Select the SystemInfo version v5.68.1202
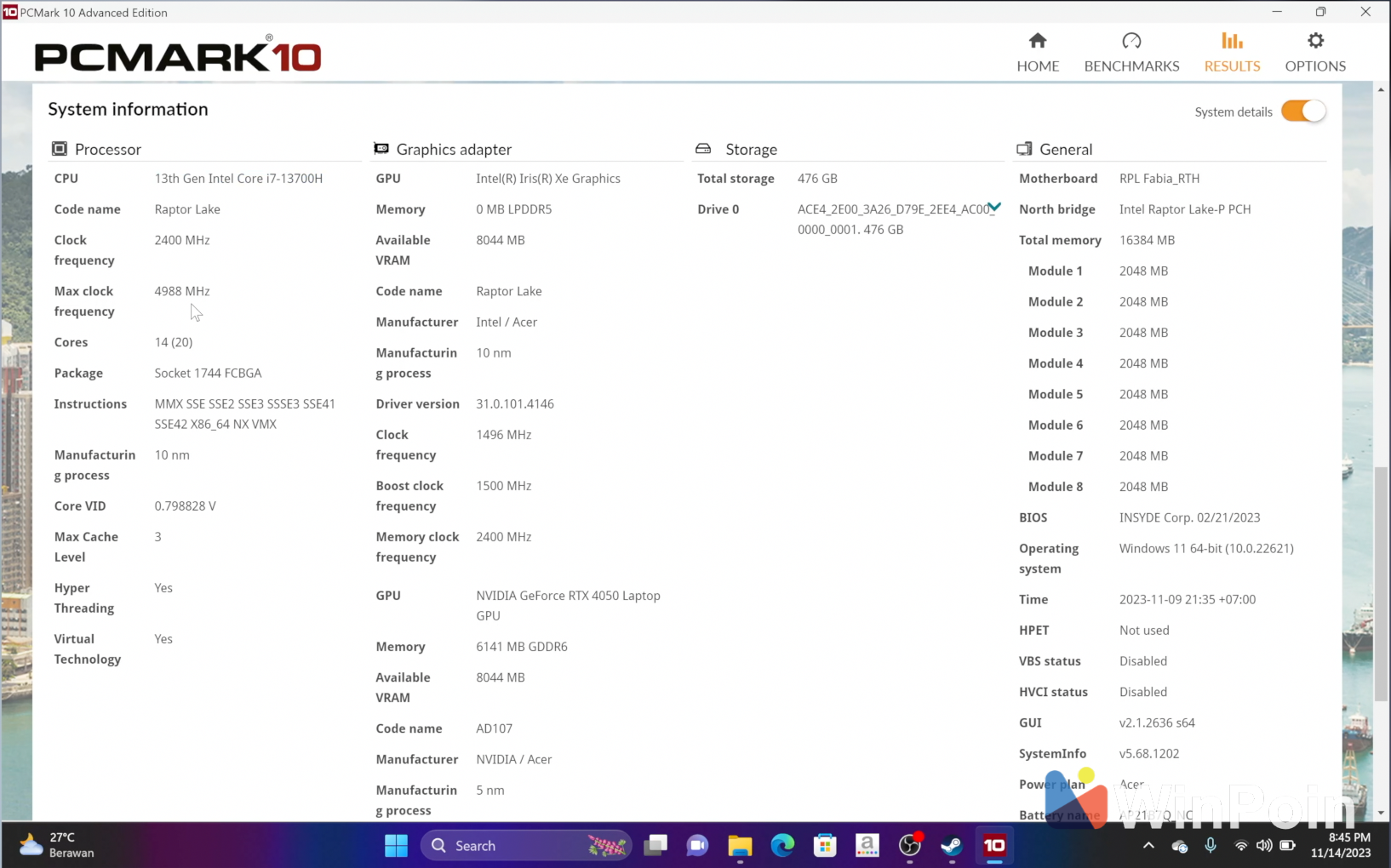Viewport: 1391px width, 868px height. click(x=1149, y=753)
